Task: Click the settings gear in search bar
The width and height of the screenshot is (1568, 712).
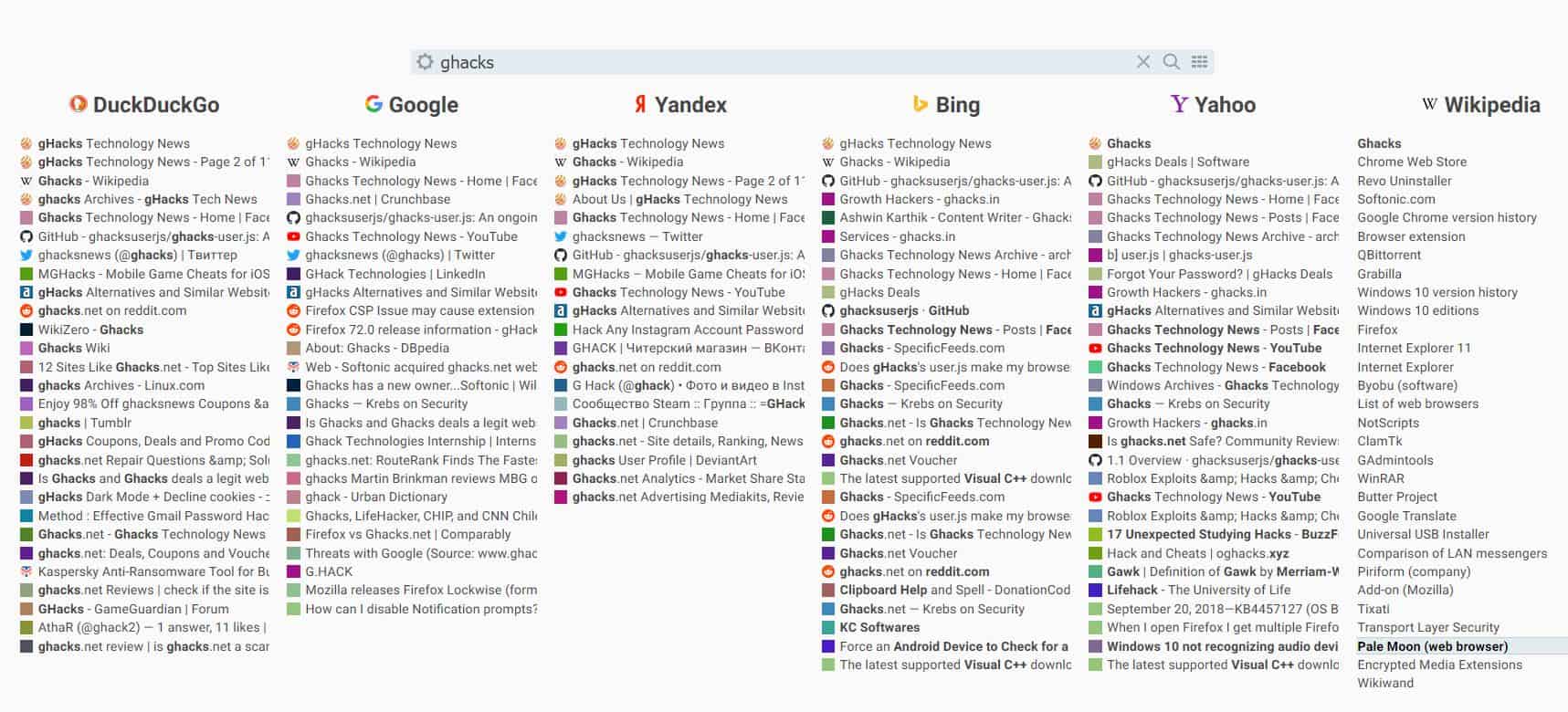Action: (425, 62)
